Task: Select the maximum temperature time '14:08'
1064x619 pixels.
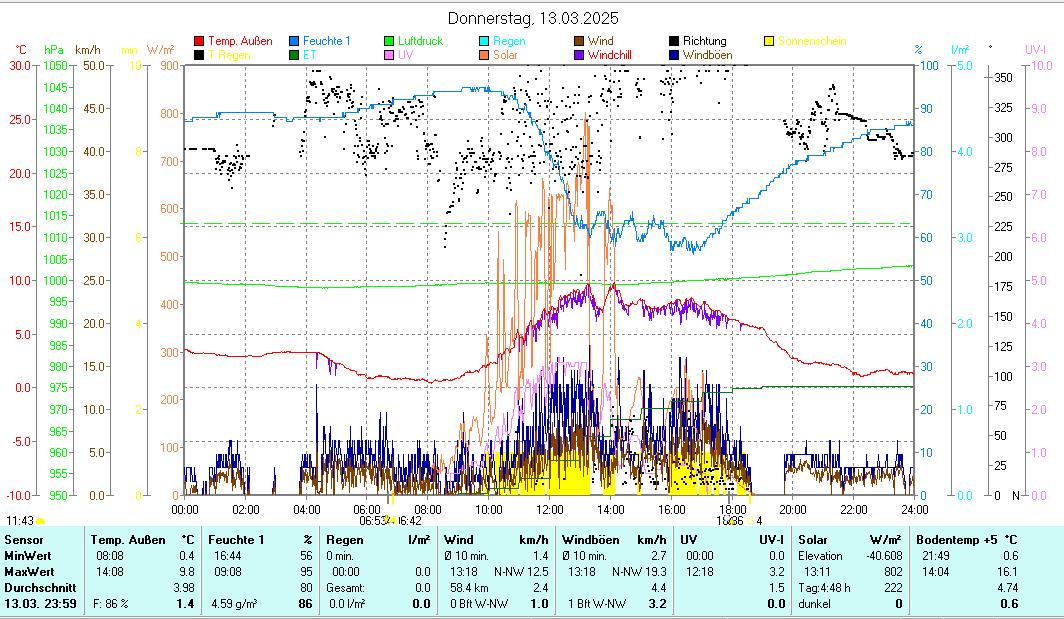Action: (110, 572)
